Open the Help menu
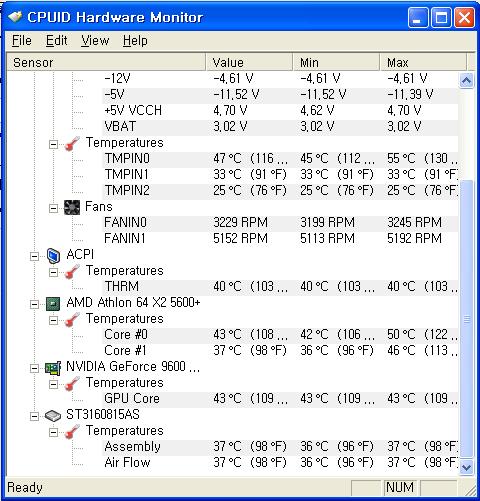Viewport: 480px width, 501px height. point(135,41)
